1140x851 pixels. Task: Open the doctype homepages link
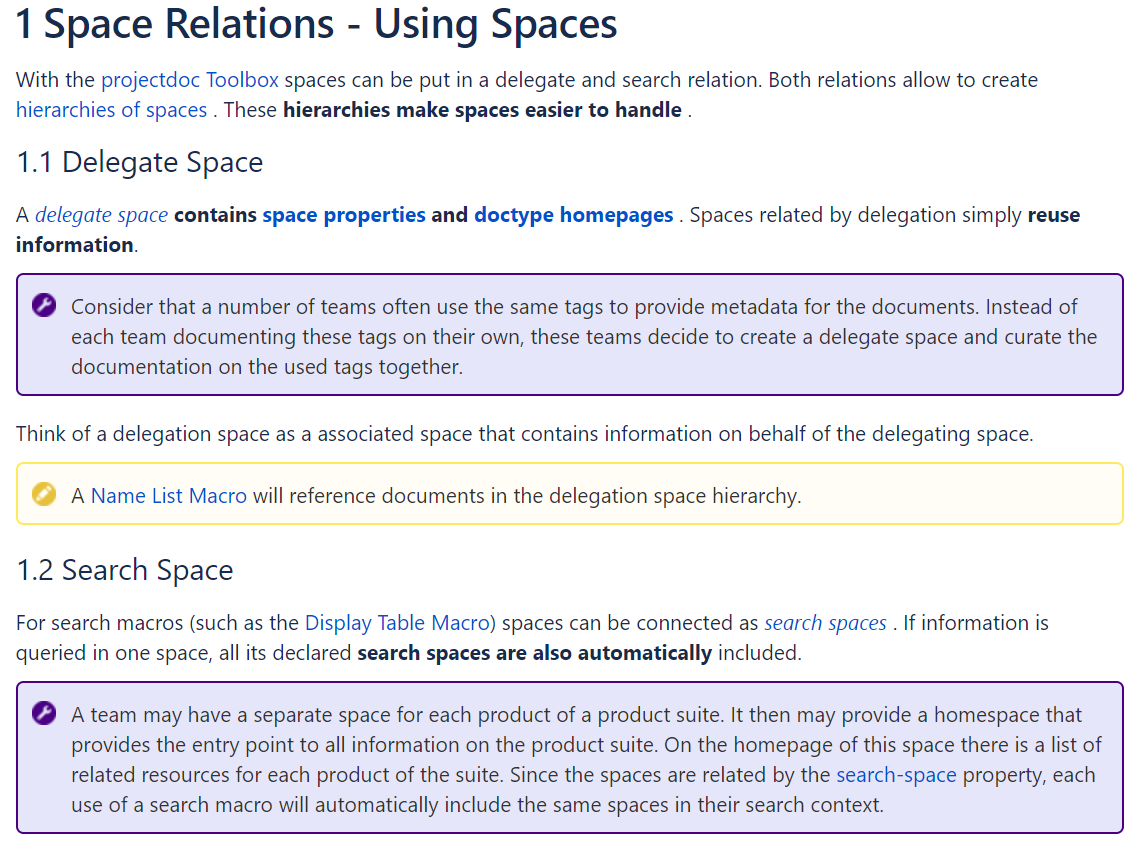[573, 215]
